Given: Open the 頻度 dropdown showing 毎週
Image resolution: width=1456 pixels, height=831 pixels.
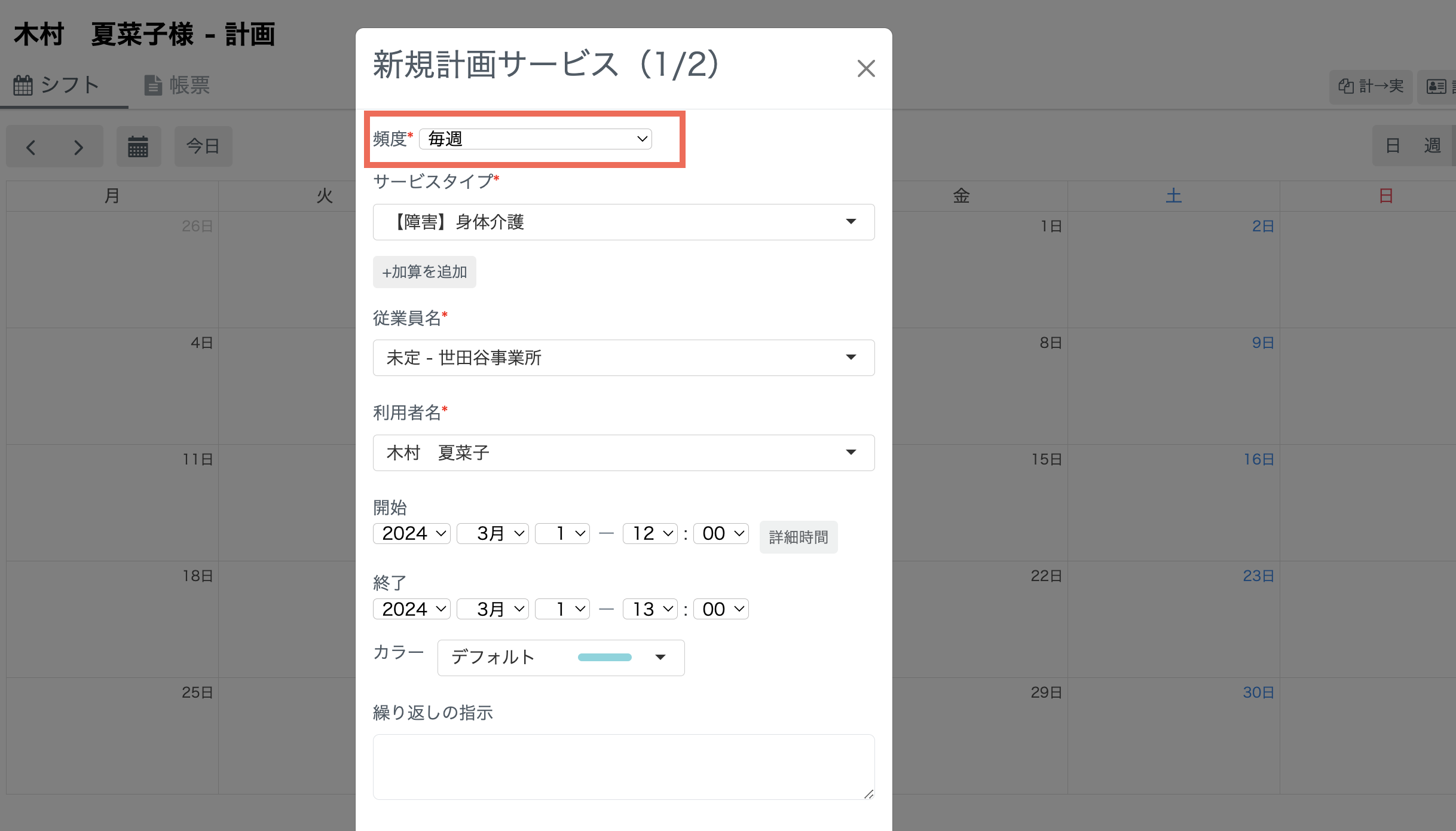Looking at the screenshot, I should click(535, 138).
